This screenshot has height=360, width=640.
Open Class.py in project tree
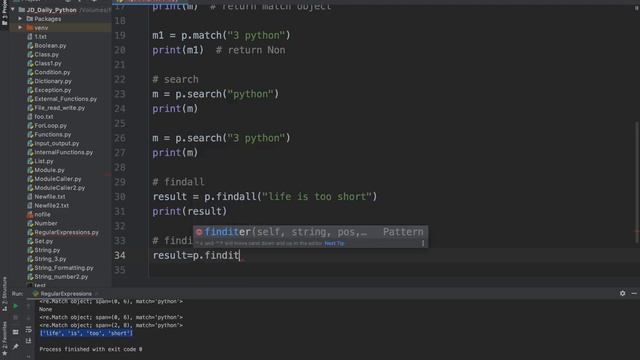(43, 54)
